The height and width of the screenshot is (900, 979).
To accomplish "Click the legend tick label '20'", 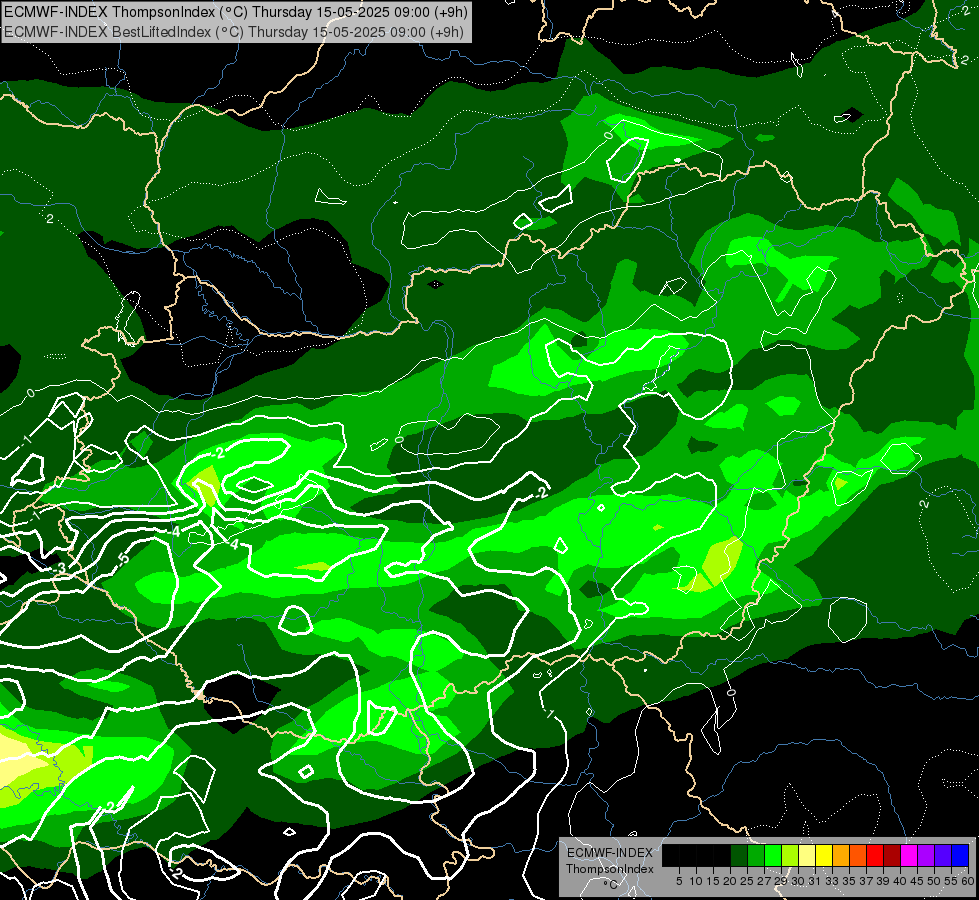I will click(731, 881).
